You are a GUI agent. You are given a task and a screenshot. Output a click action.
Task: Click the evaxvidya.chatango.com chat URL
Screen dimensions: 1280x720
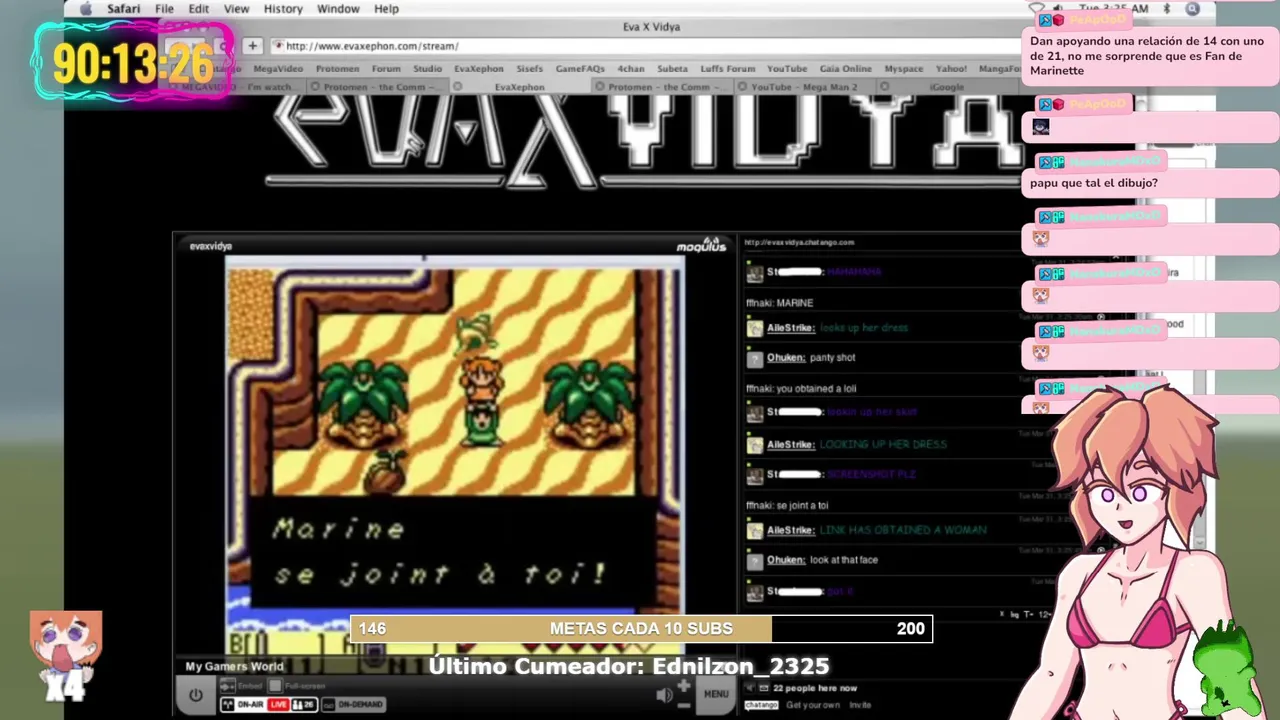tap(800, 242)
